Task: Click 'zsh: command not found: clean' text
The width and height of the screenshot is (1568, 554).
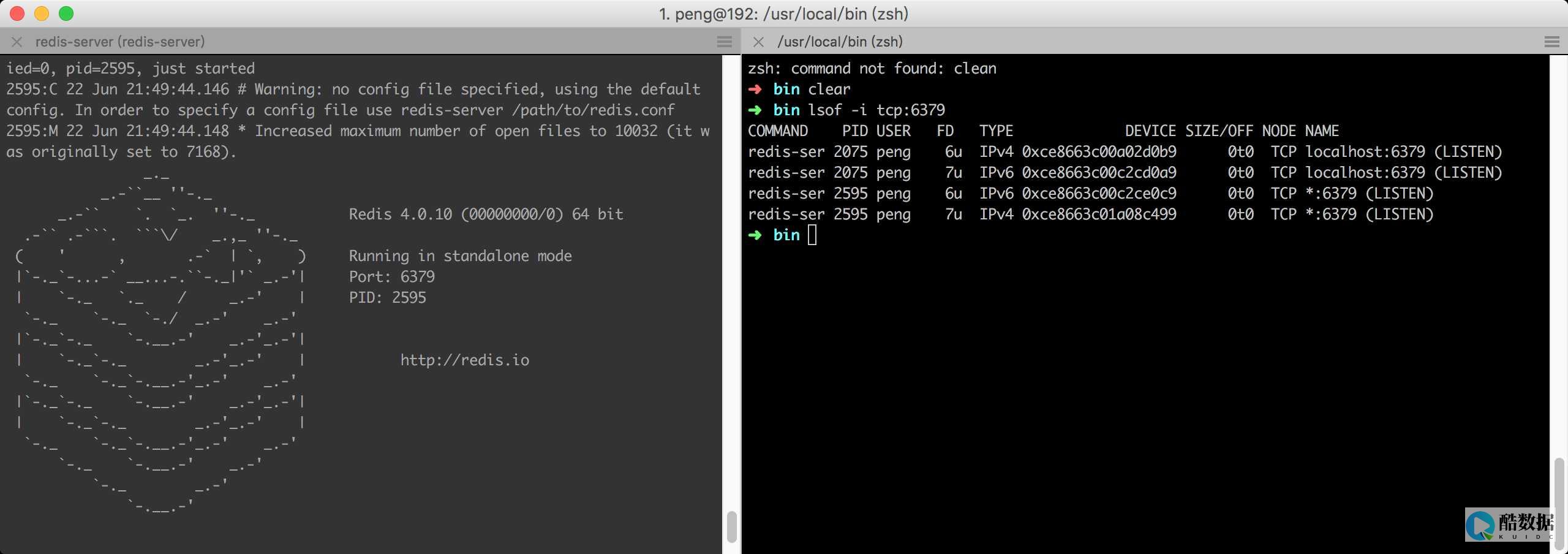Action: click(x=872, y=68)
